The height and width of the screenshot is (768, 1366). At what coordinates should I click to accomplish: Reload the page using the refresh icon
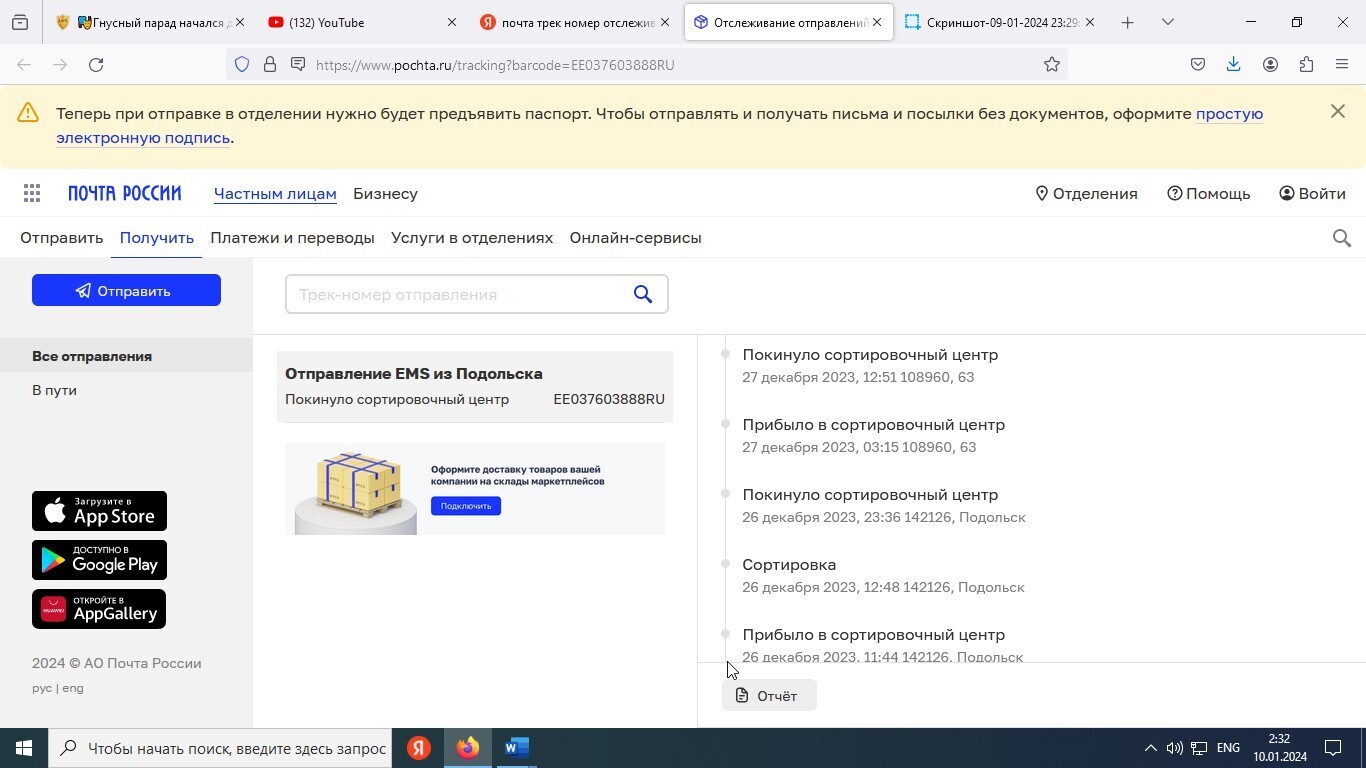click(x=96, y=65)
